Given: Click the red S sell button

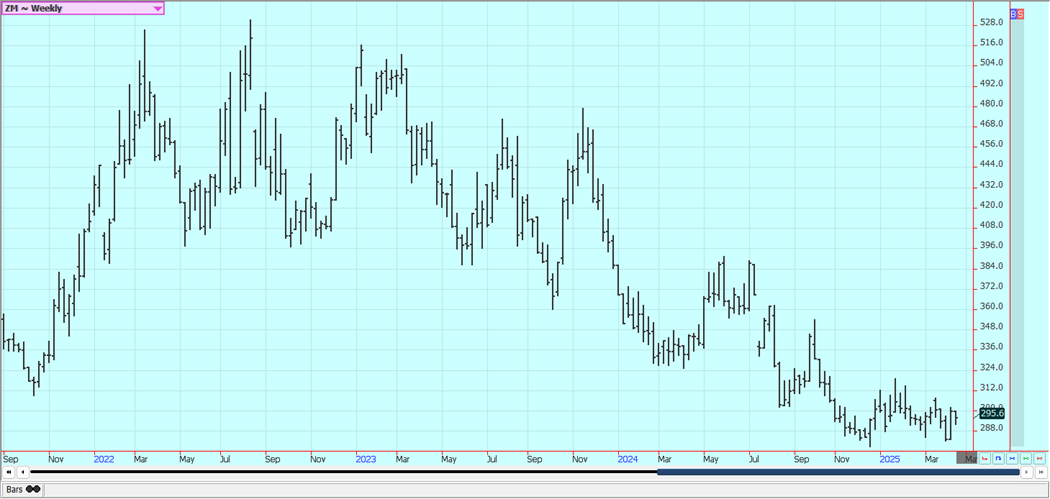Looking at the screenshot, I should (1021, 13).
